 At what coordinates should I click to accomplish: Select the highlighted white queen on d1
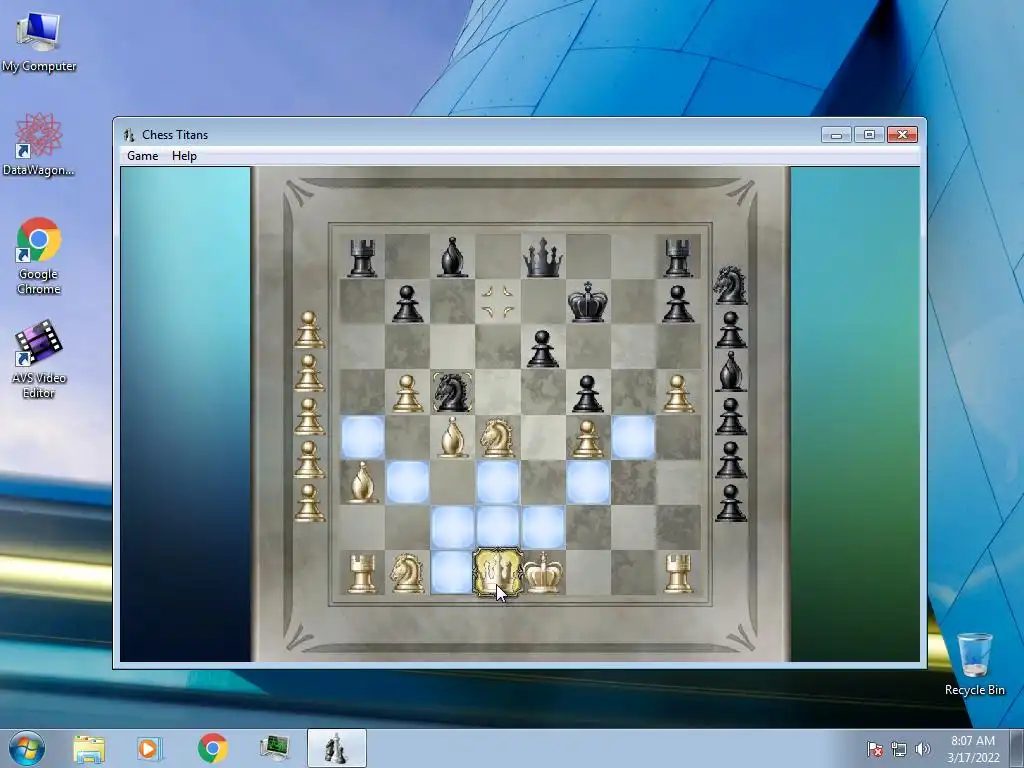[498, 573]
